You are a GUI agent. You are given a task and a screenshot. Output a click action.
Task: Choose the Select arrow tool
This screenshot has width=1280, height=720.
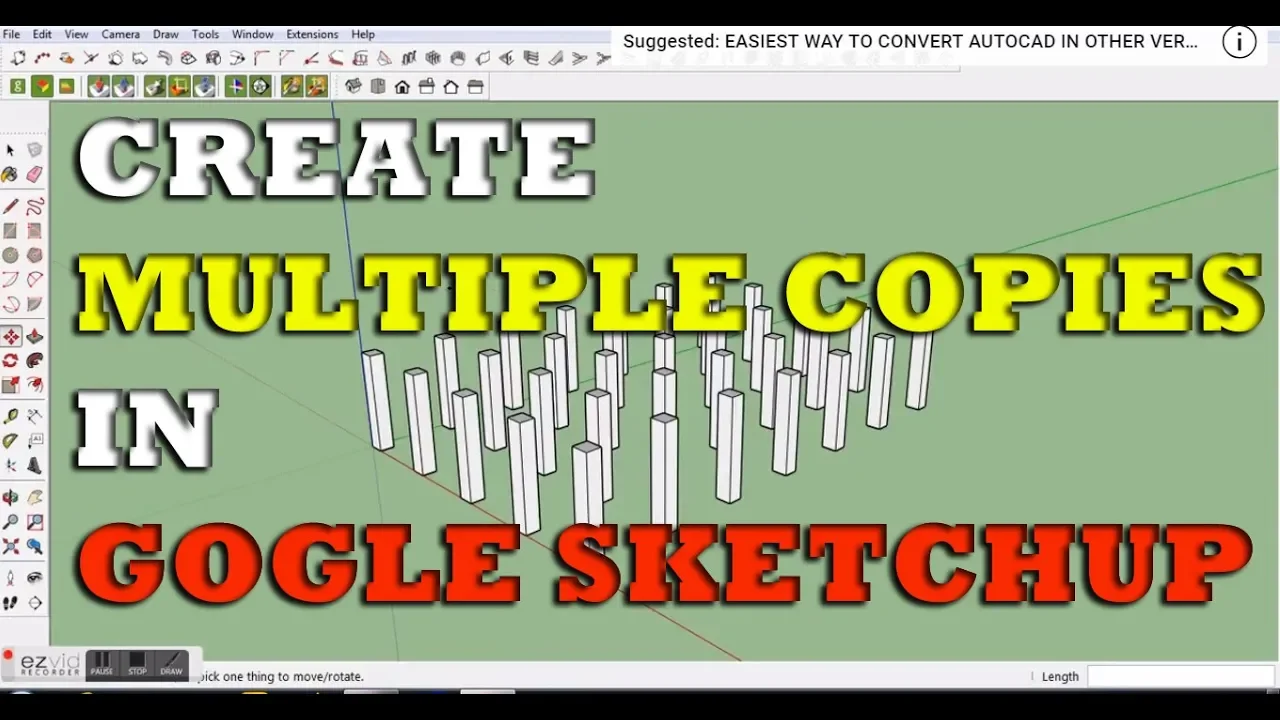click(x=10, y=150)
